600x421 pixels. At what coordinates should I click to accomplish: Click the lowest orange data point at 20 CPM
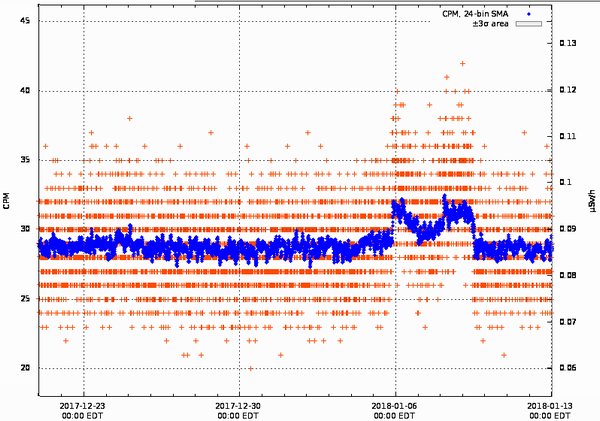click(251, 369)
